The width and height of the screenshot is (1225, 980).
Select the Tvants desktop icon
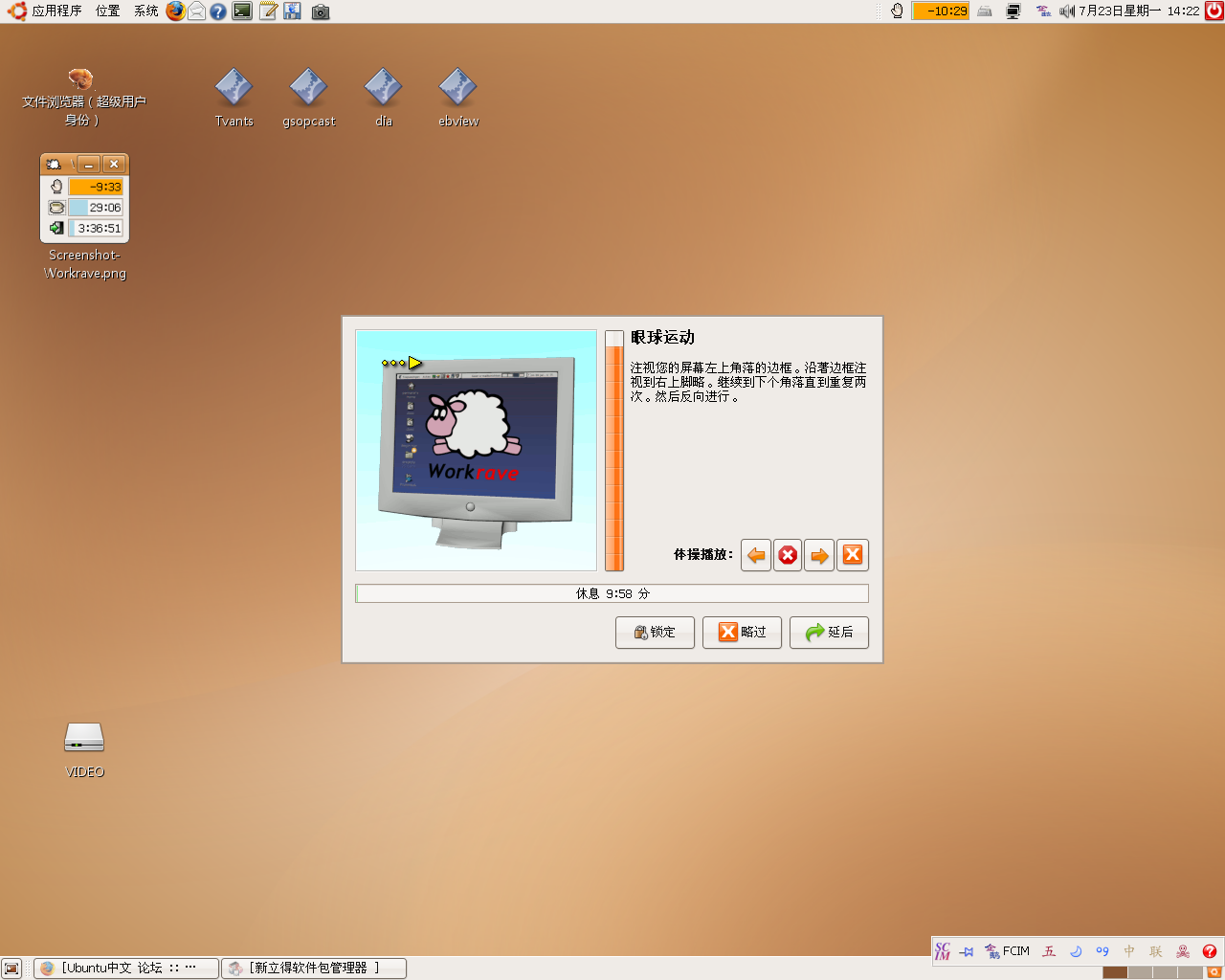[x=234, y=98]
